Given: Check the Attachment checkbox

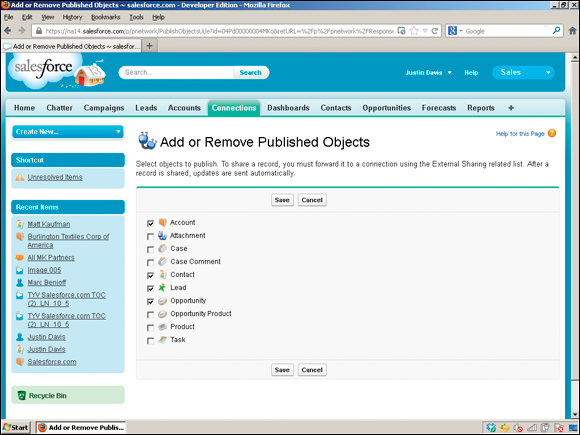Looking at the screenshot, I should click(150, 236).
